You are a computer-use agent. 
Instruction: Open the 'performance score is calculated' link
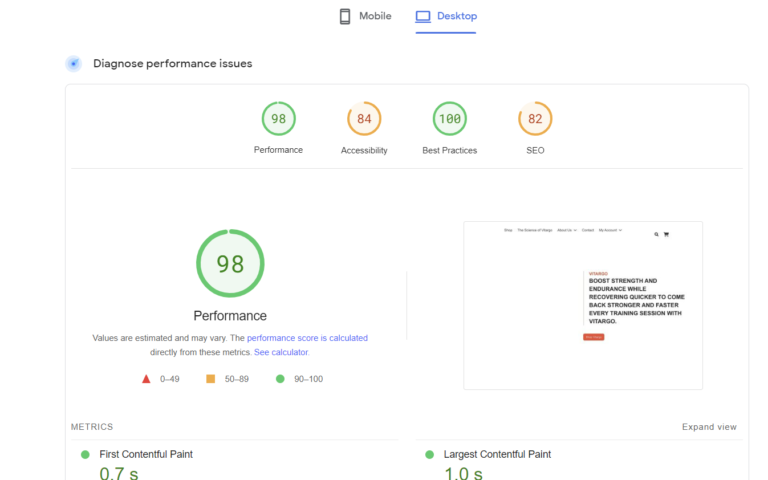point(307,338)
